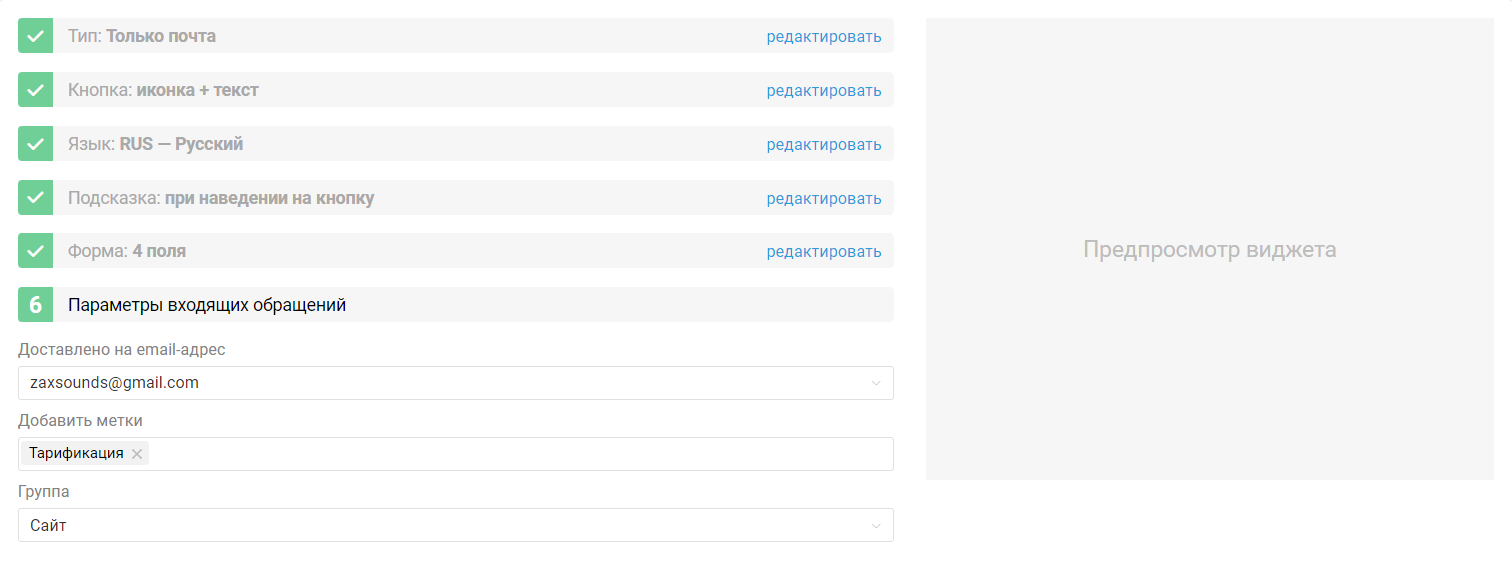Click the green checkmark beside Язык
Screen dimensions: 1512x561
pos(35,144)
